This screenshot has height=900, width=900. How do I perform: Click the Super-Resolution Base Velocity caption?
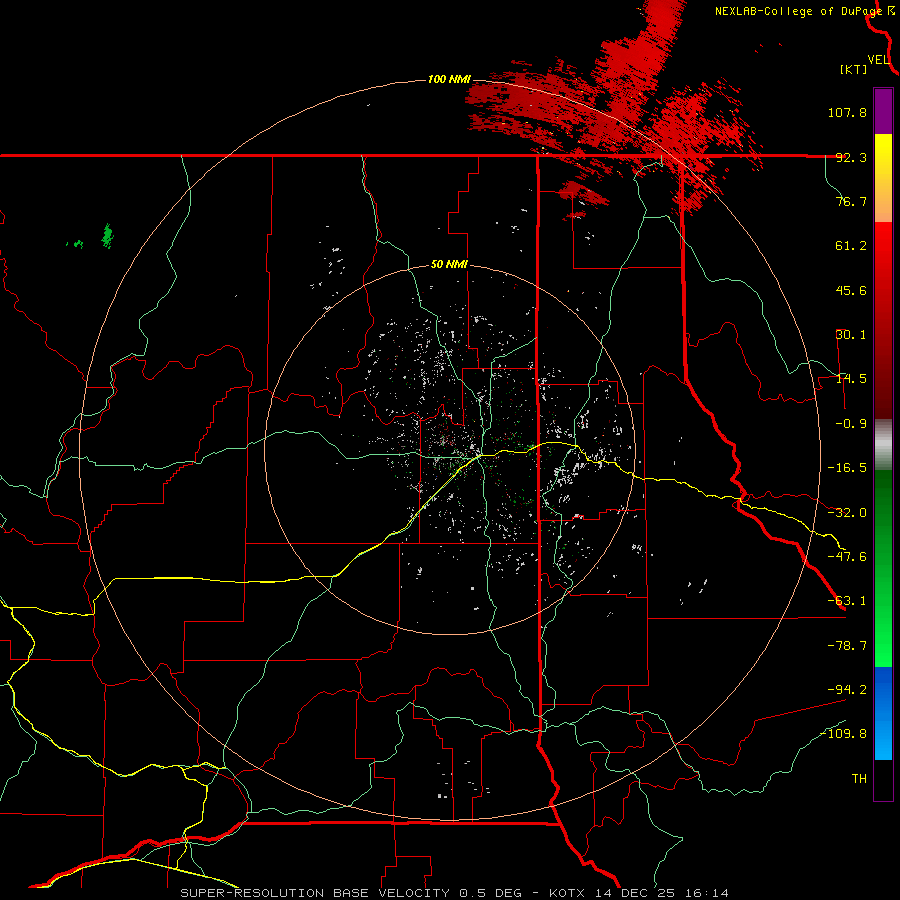(x=454, y=893)
